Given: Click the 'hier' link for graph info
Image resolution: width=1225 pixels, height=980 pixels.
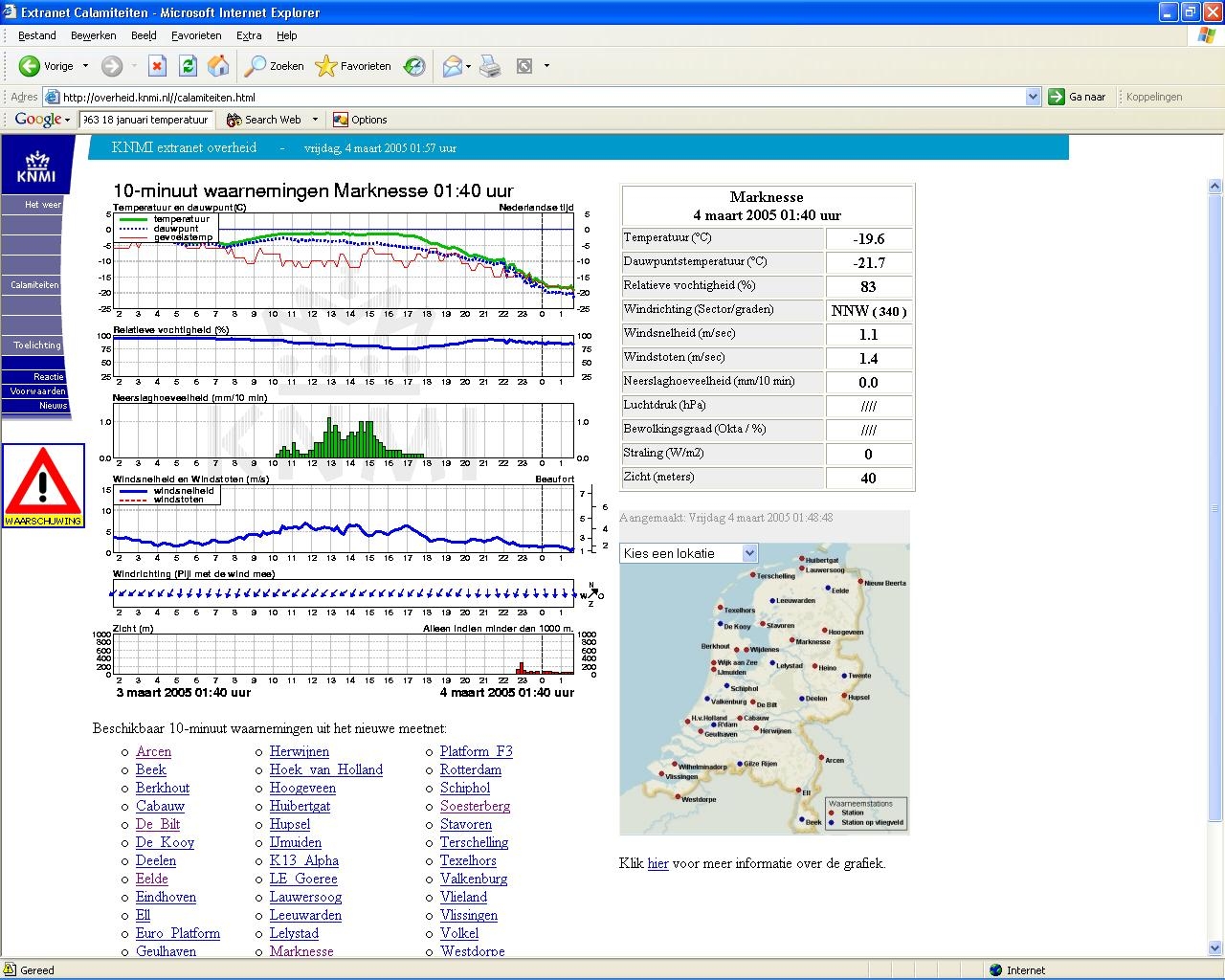Looking at the screenshot, I should click(657, 863).
